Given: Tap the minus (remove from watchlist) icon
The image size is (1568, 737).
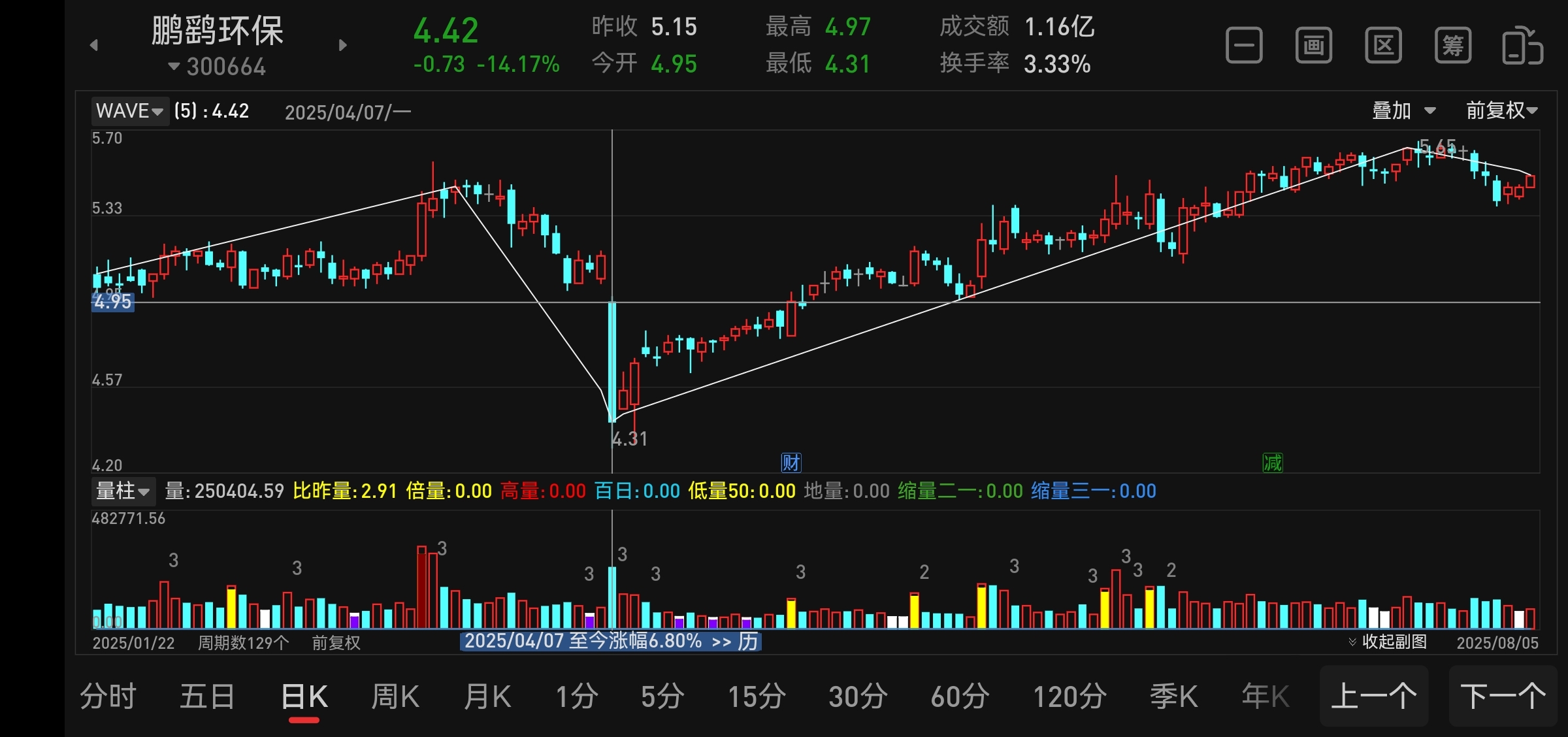Looking at the screenshot, I should [x=1244, y=46].
